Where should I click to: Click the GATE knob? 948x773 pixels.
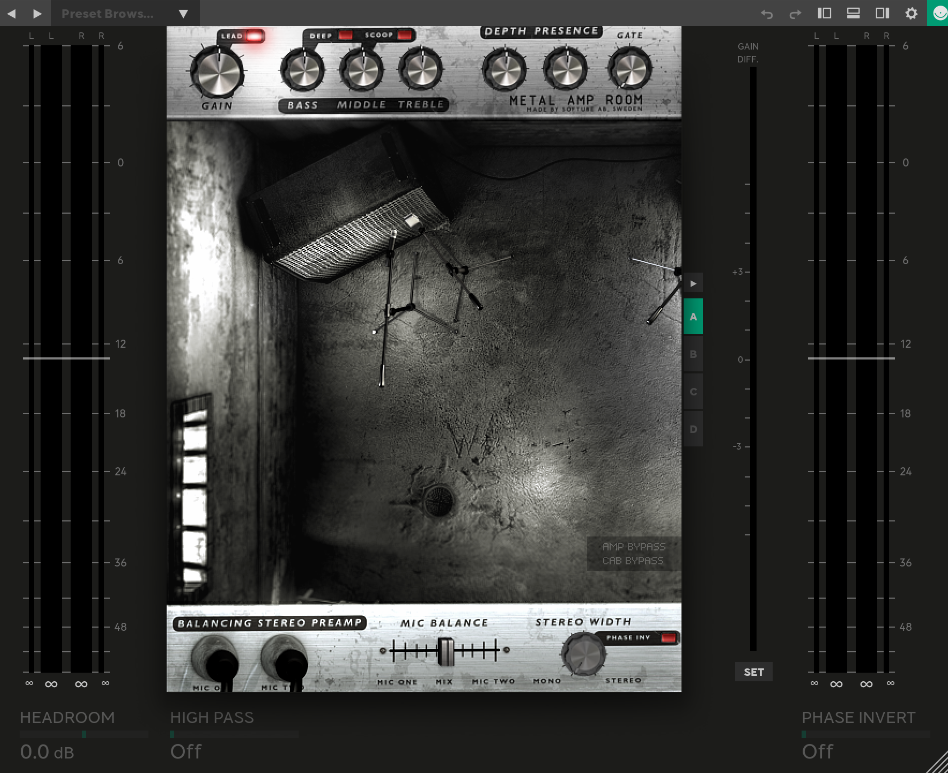pyautogui.click(x=629, y=68)
